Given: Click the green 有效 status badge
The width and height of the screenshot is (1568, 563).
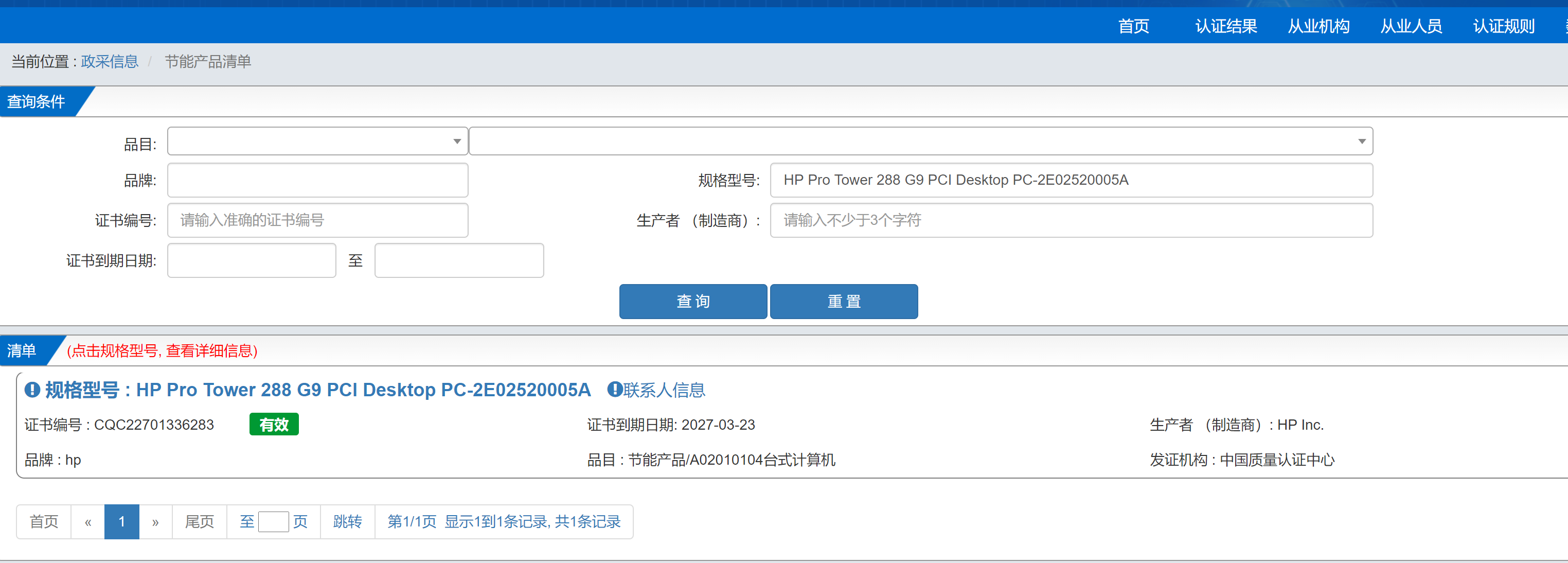Looking at the screenshot, I should (x=274, y=424).
